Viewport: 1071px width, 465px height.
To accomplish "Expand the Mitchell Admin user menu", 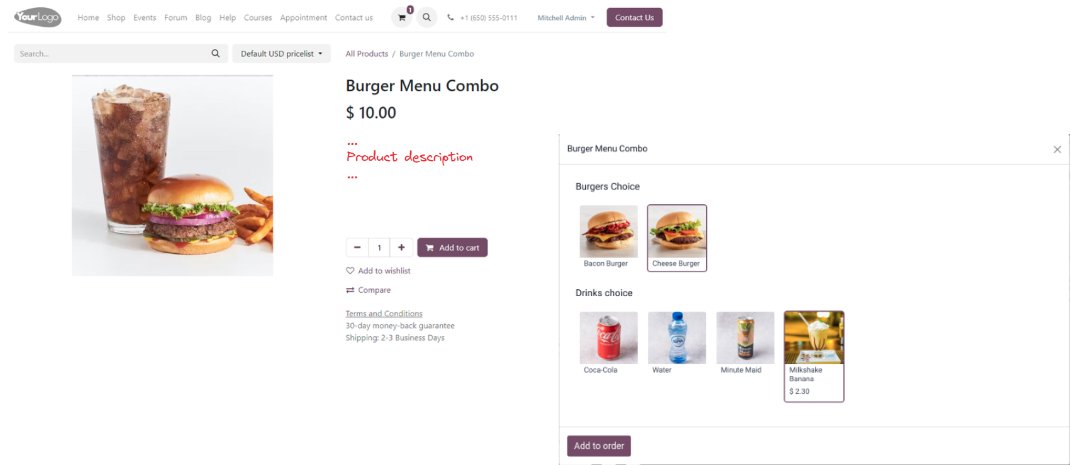I will [566, 18].
